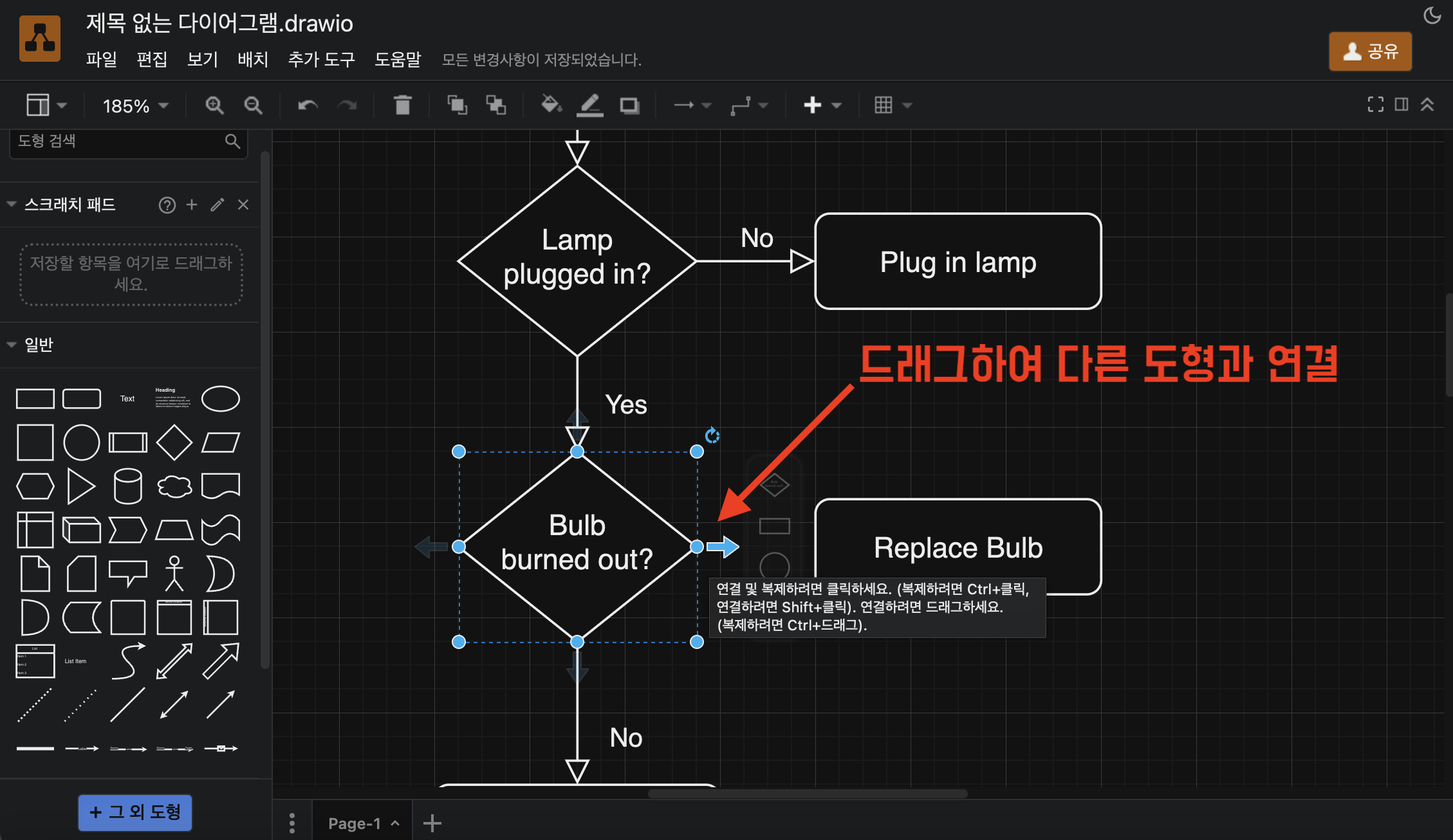This screenshot has width=1453, height=840.
Task: Open the table insert dropdown
Action: (893, 105)
